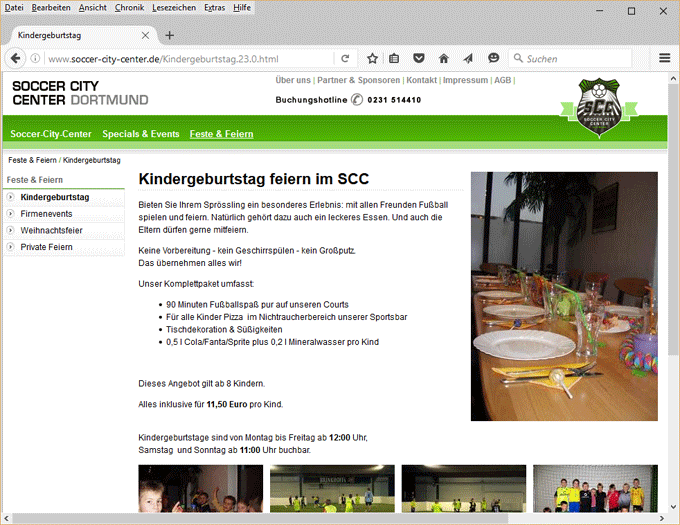Open the Hilfe menu
This screenshot has width=680, height=525.
click(x=242, y=7)
